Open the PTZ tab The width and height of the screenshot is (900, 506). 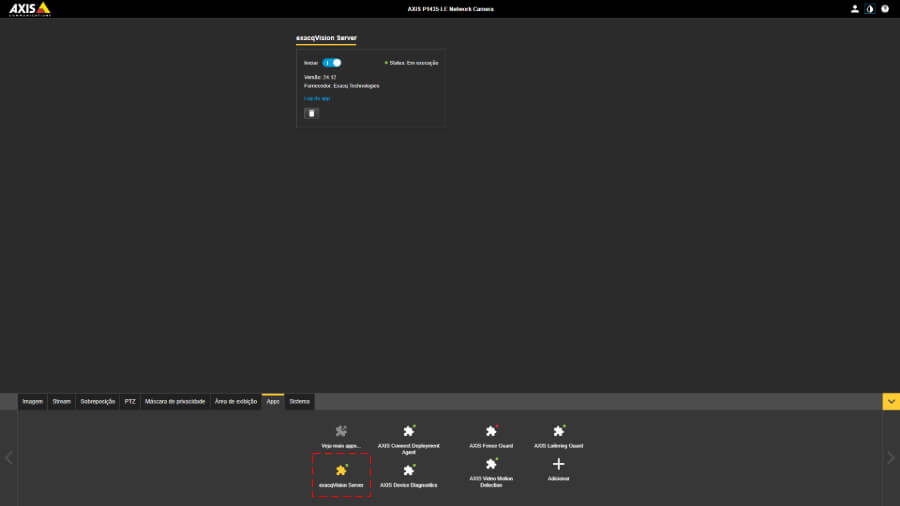coord(130,402)
